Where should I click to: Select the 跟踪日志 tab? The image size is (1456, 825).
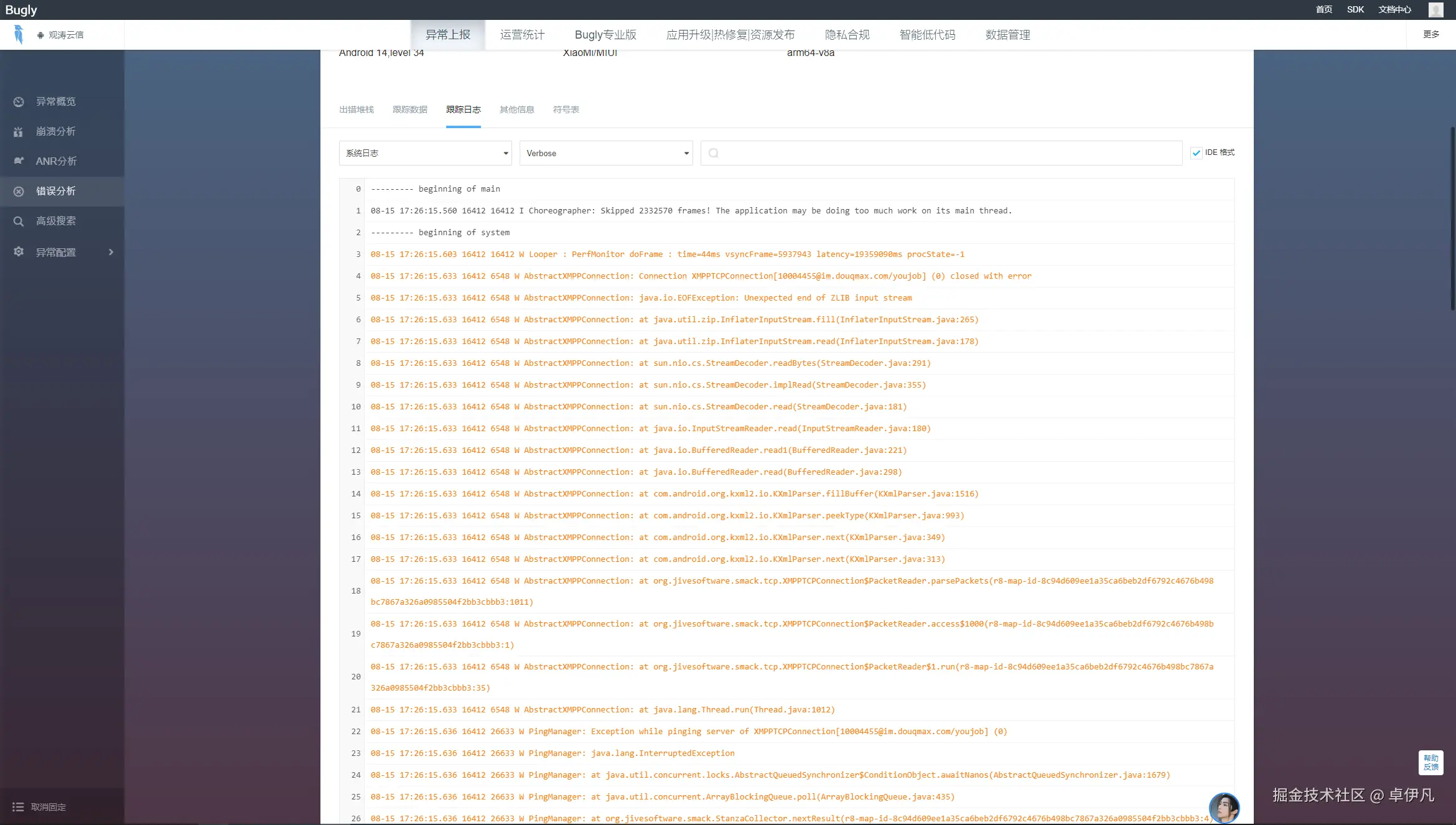(x=464, y=110)
